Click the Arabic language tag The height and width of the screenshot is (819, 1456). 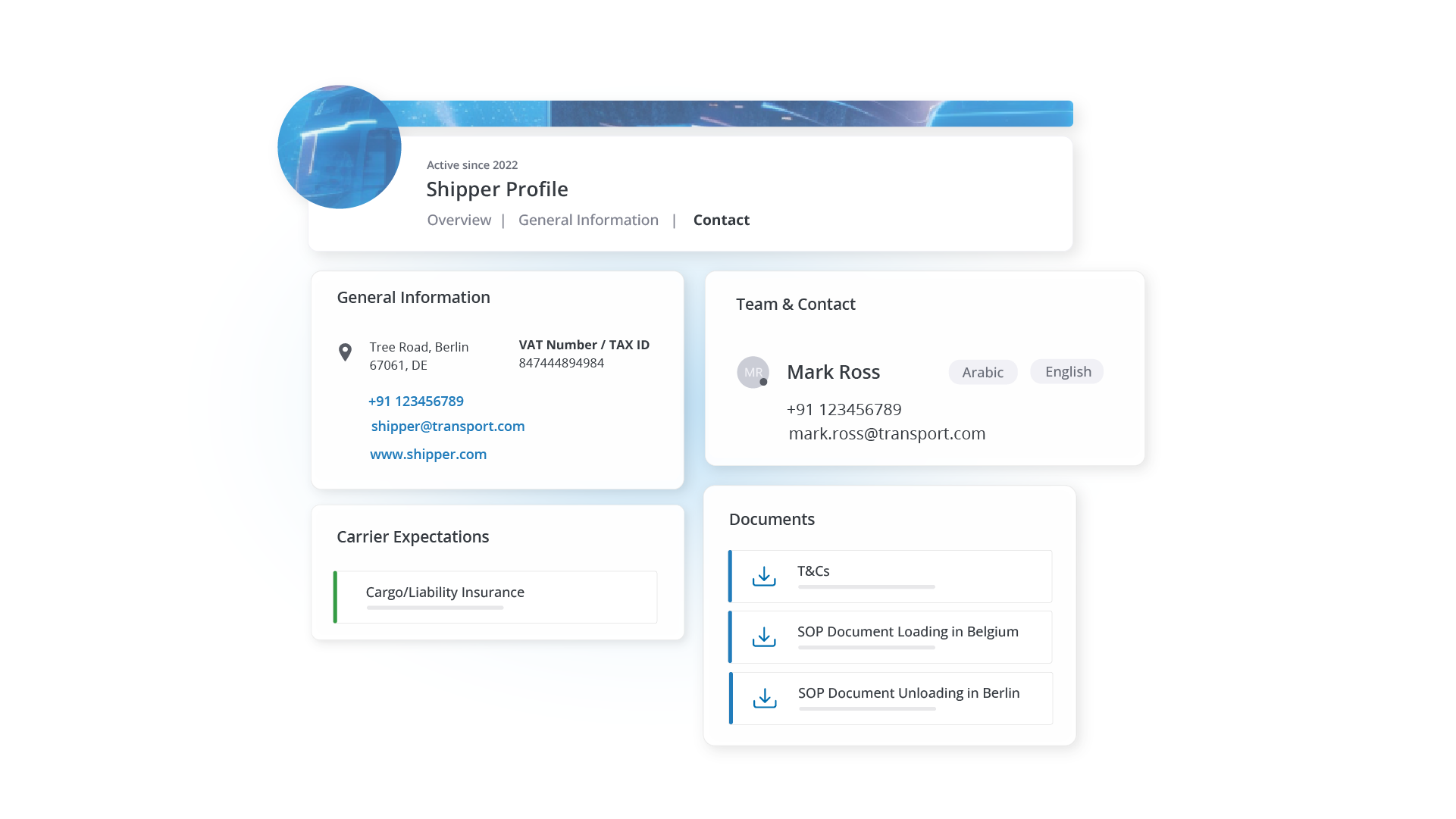[x=982, y=372]
